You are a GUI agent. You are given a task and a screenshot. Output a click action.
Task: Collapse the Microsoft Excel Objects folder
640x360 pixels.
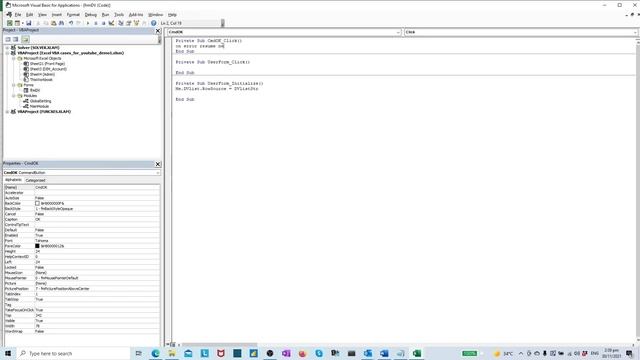[x=13, y=58]
